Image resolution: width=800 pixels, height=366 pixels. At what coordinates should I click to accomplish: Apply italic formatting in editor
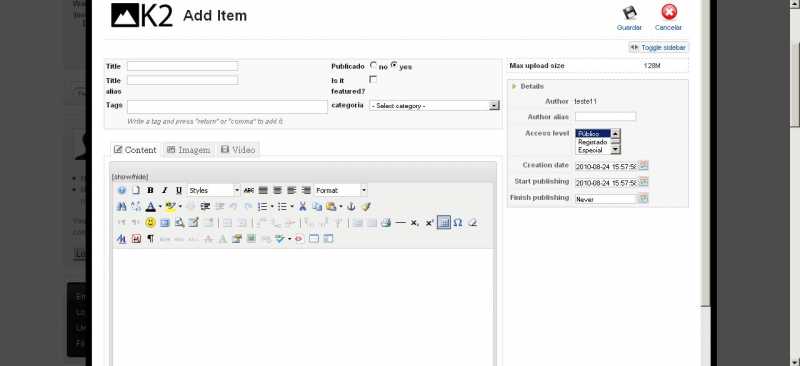(164, 190)
